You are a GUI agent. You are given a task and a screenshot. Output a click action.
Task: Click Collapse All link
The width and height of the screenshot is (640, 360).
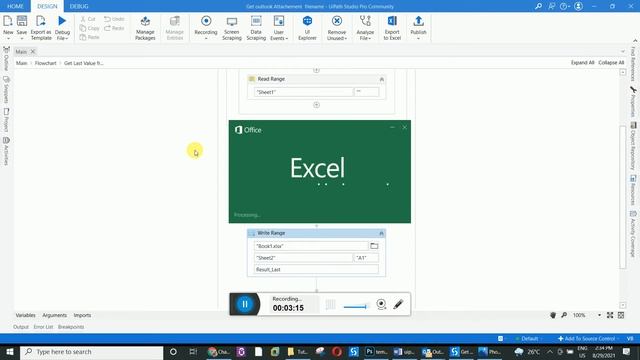click(x=611, y=62)
